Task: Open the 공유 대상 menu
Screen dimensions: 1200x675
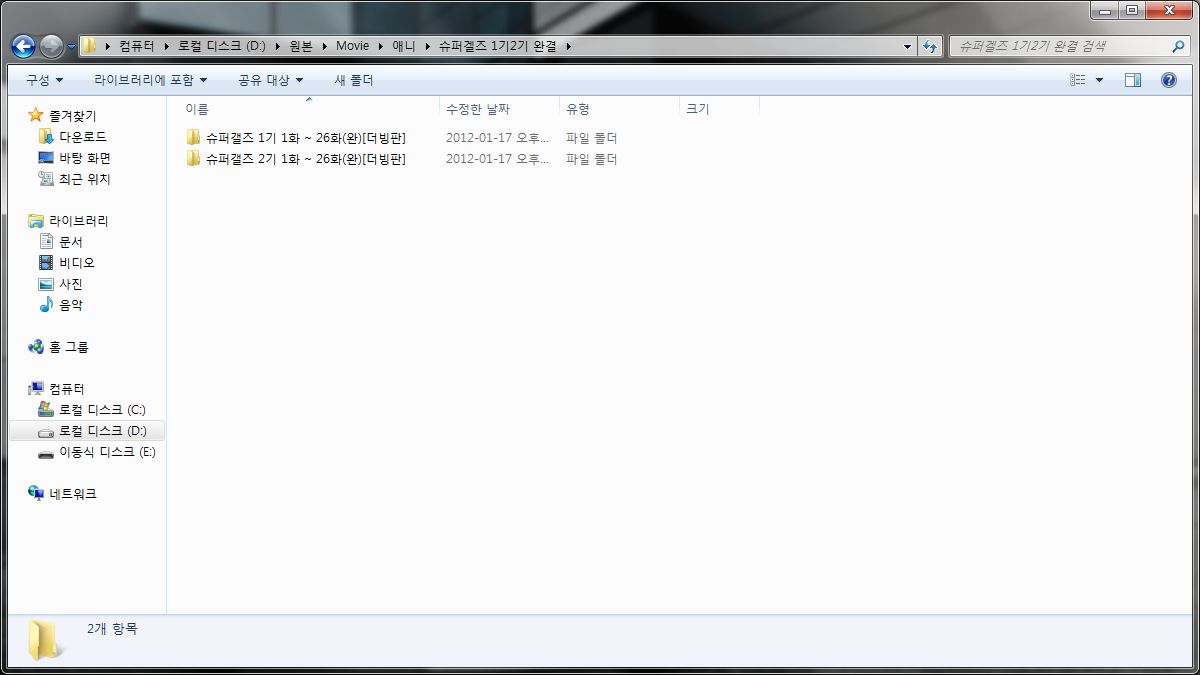Action: pyautogui.click(x=270, y=80)
